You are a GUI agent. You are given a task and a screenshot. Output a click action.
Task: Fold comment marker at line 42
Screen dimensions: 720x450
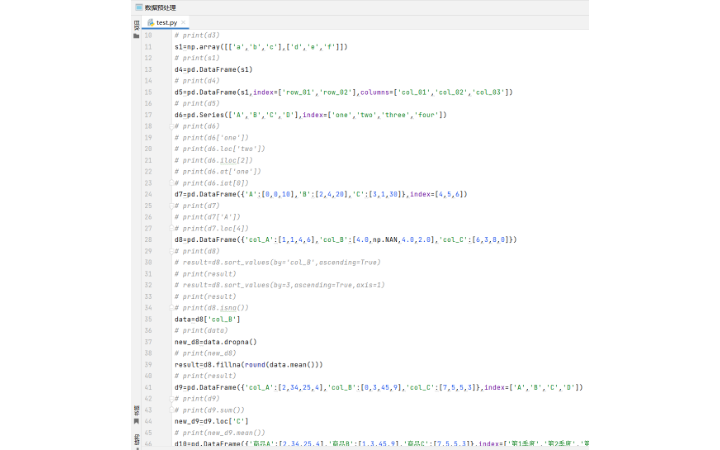[172, 399]
